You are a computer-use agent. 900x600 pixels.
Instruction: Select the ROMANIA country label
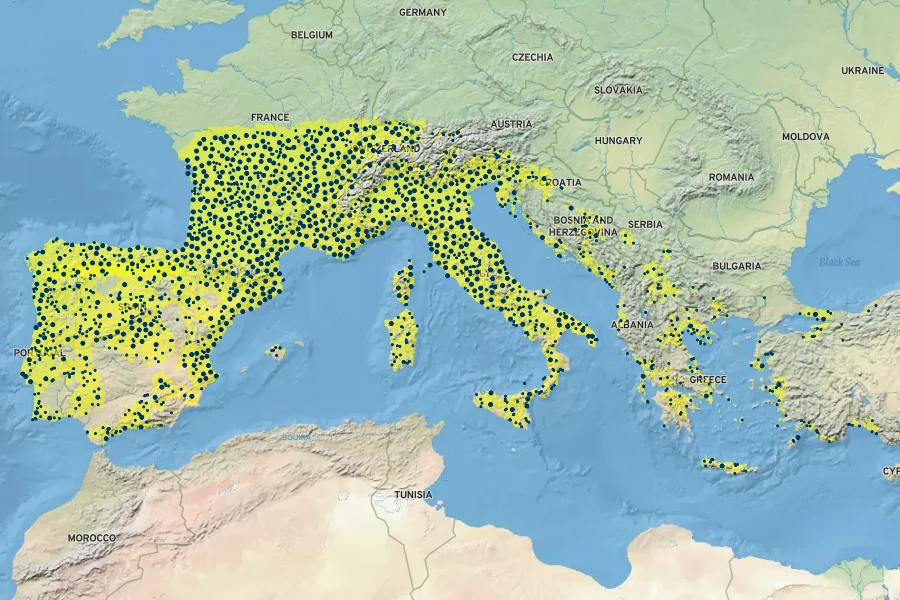point(730,177)
